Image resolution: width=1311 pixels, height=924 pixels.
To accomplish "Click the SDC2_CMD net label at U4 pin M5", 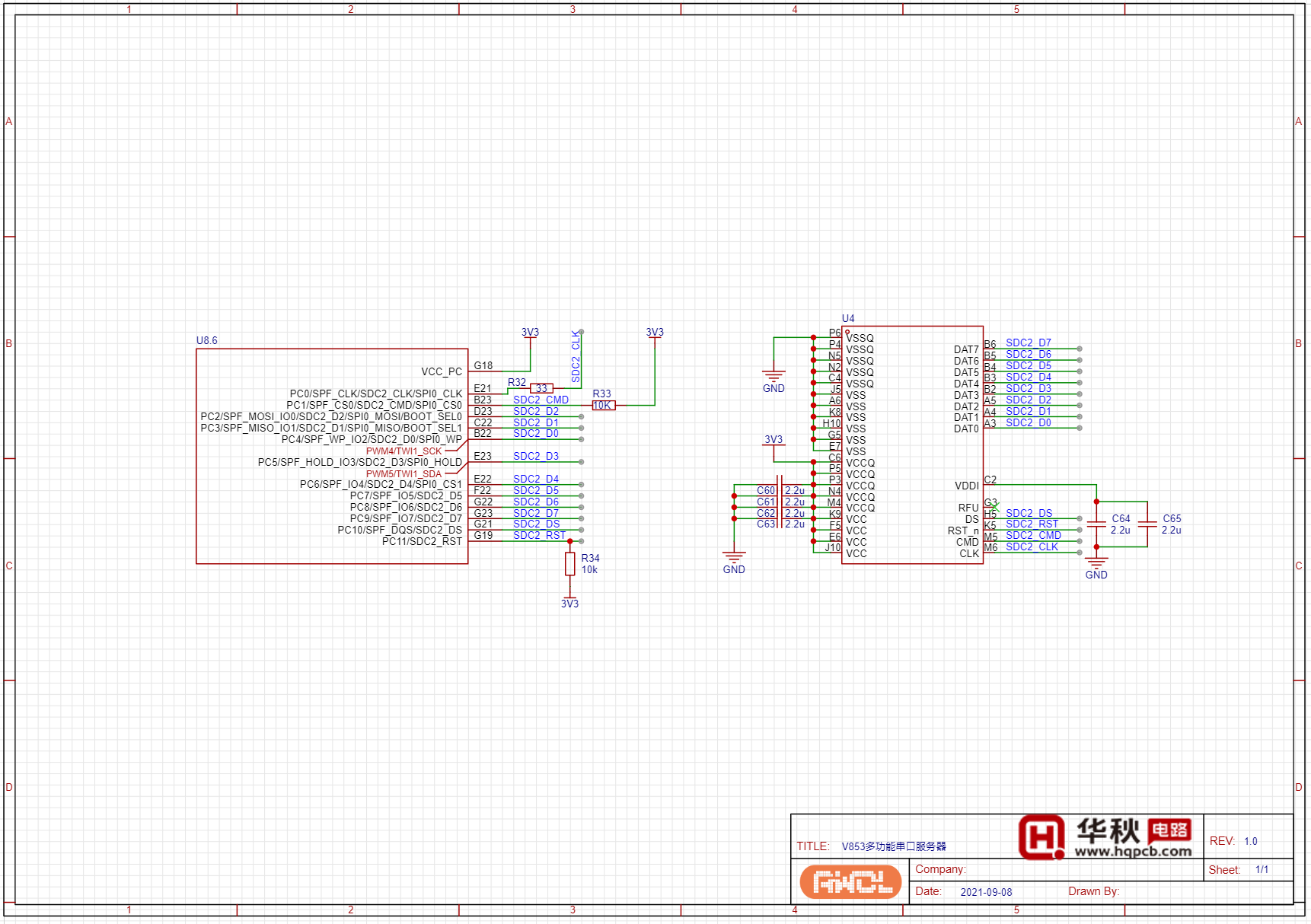I will (1033, 535).
